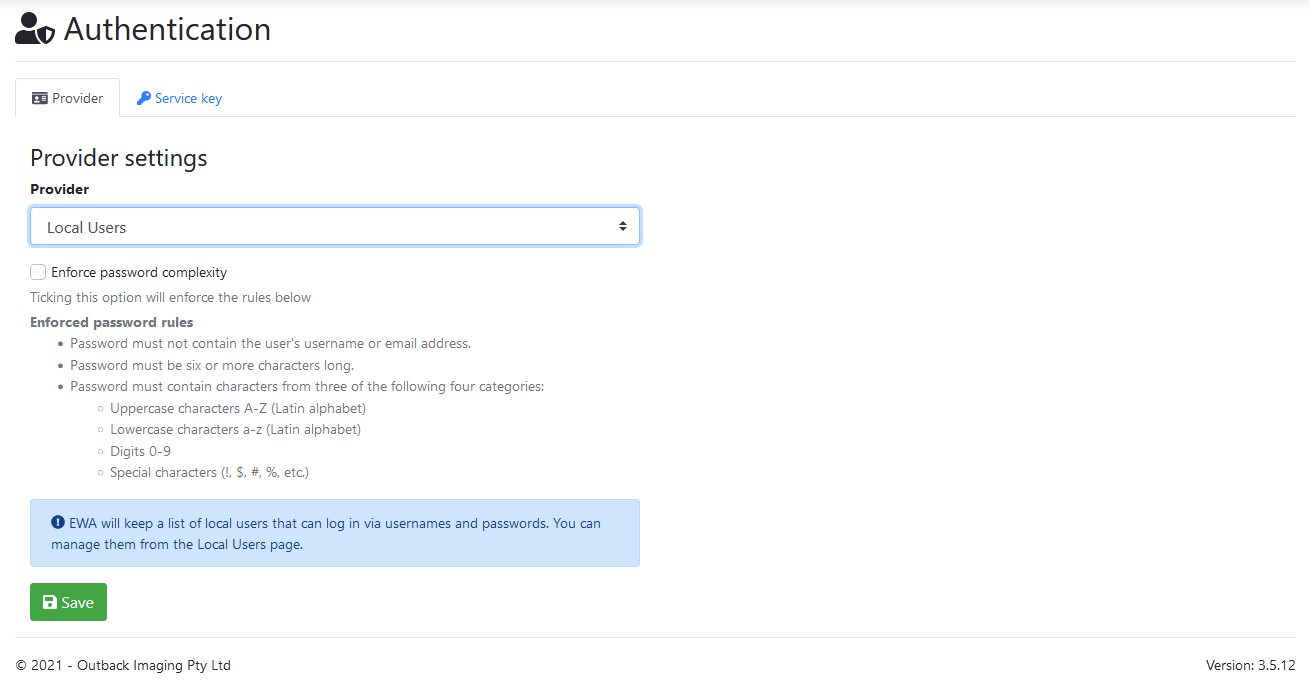The height and width of the screenshot is (696, 1309).
Task: Click the key icon on Service key tab
Action: 144,98
